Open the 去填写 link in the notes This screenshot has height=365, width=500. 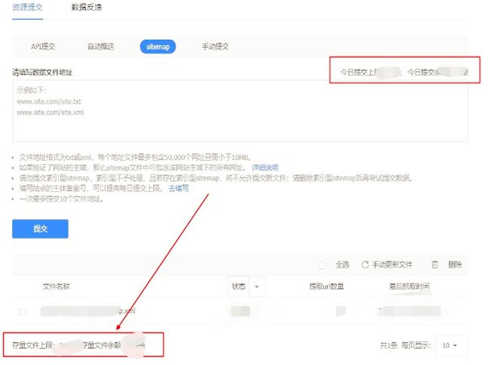[x=178, y=188]
